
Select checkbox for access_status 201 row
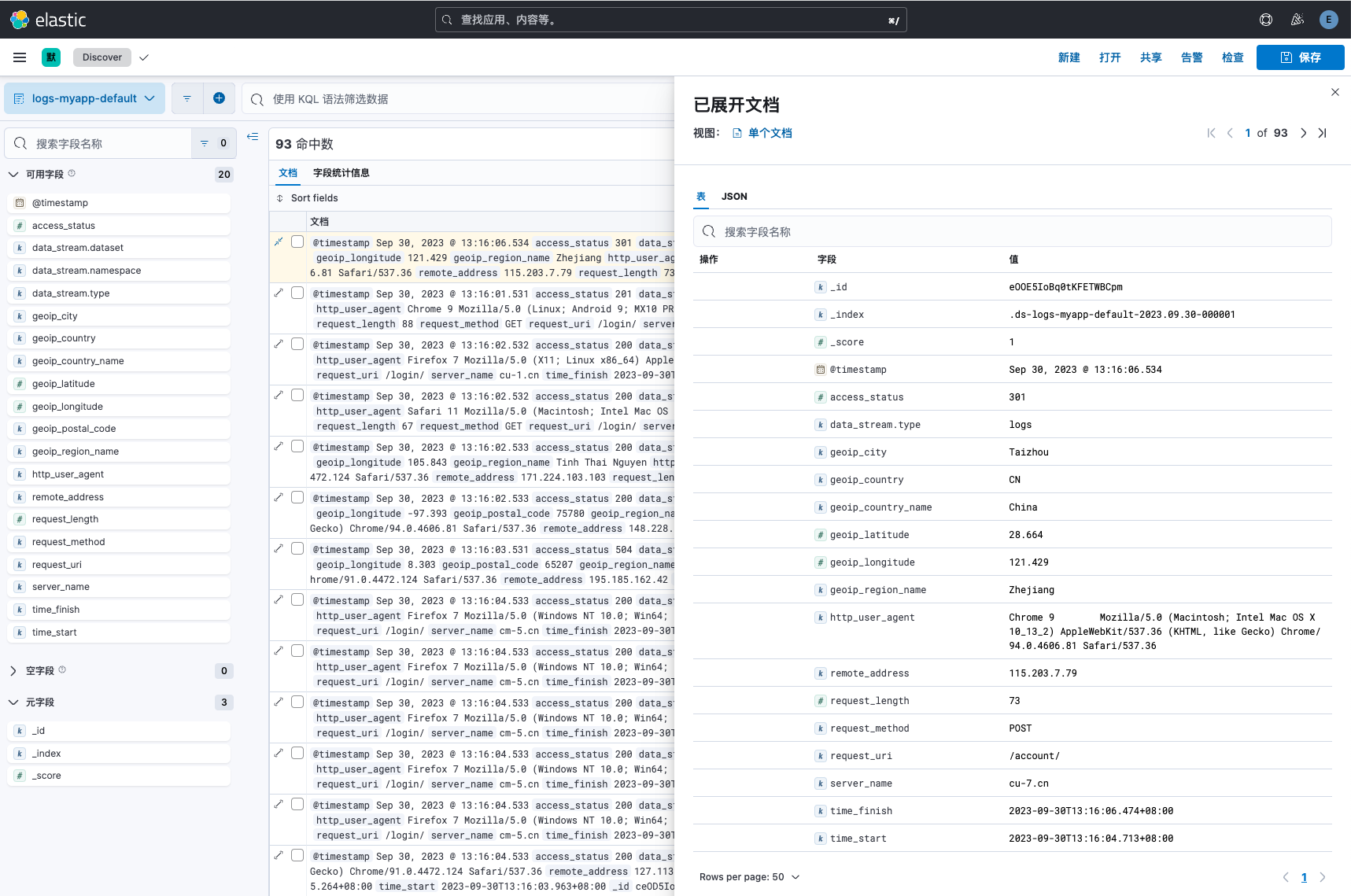[297, 293]
